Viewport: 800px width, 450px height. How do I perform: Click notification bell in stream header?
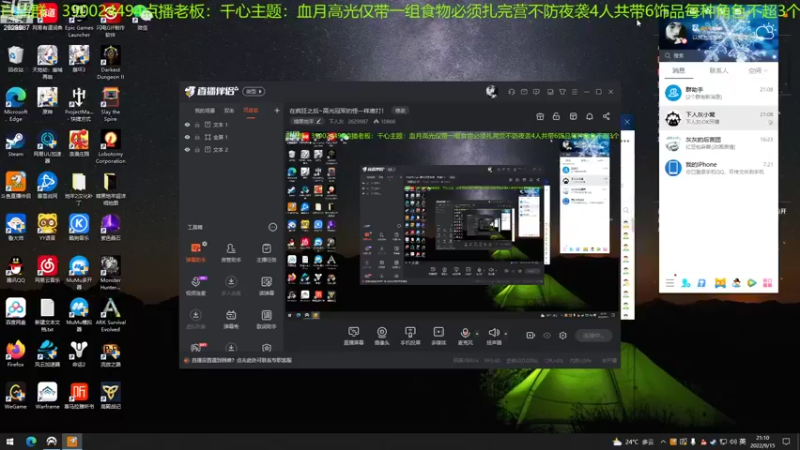click(589, 116)
